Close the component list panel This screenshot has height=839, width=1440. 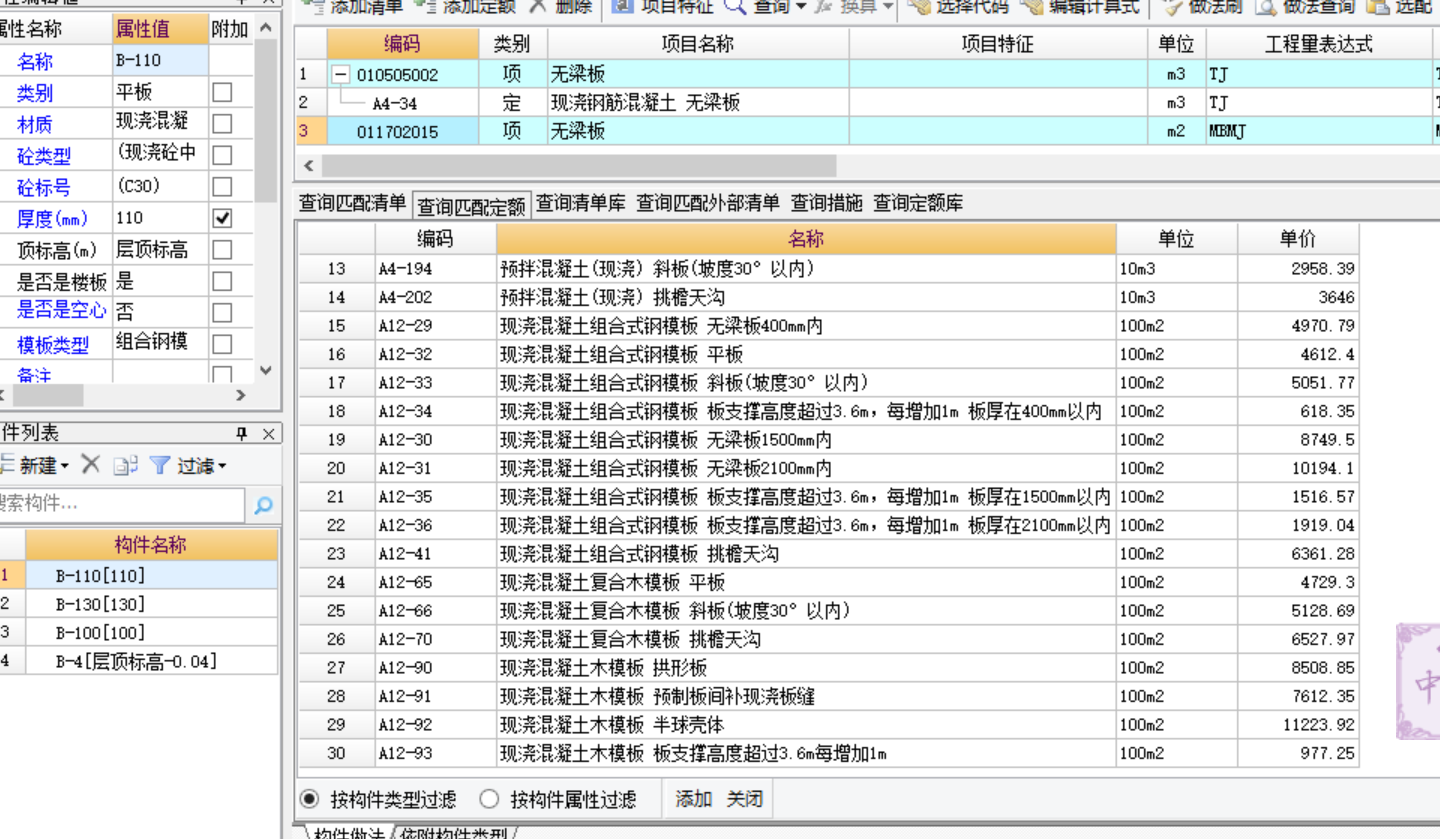pos(268,433)
